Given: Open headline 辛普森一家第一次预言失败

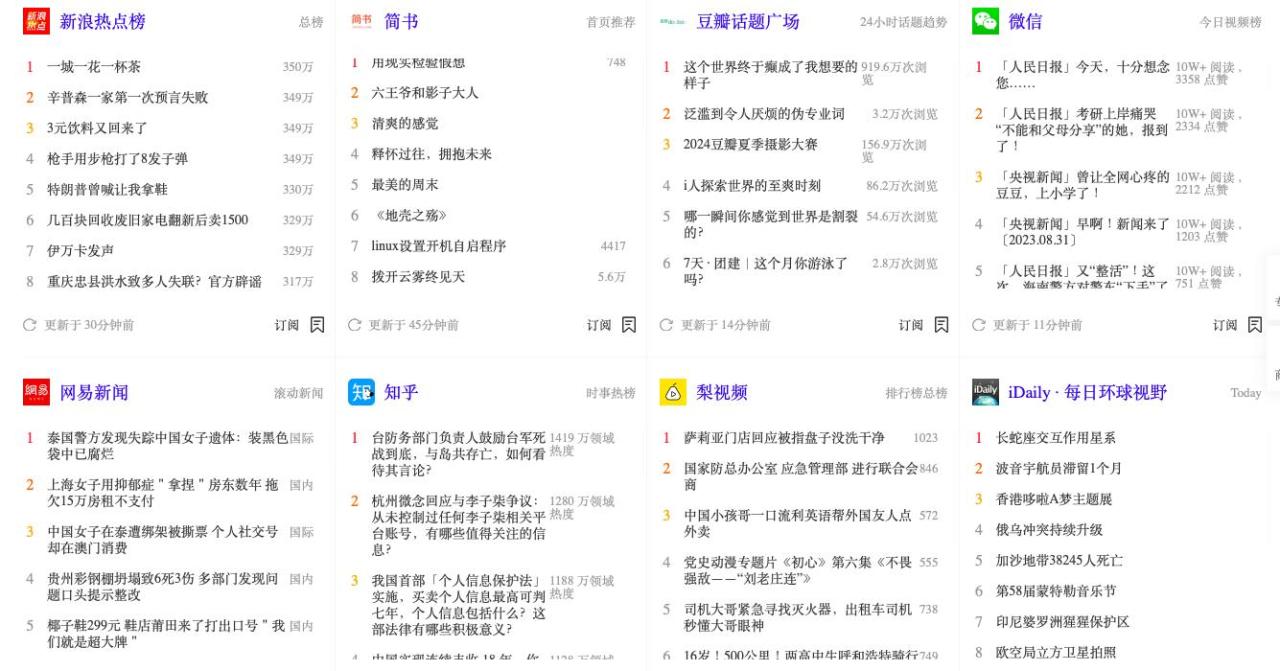Looking at the screenshot, I should tap(128, 98).
